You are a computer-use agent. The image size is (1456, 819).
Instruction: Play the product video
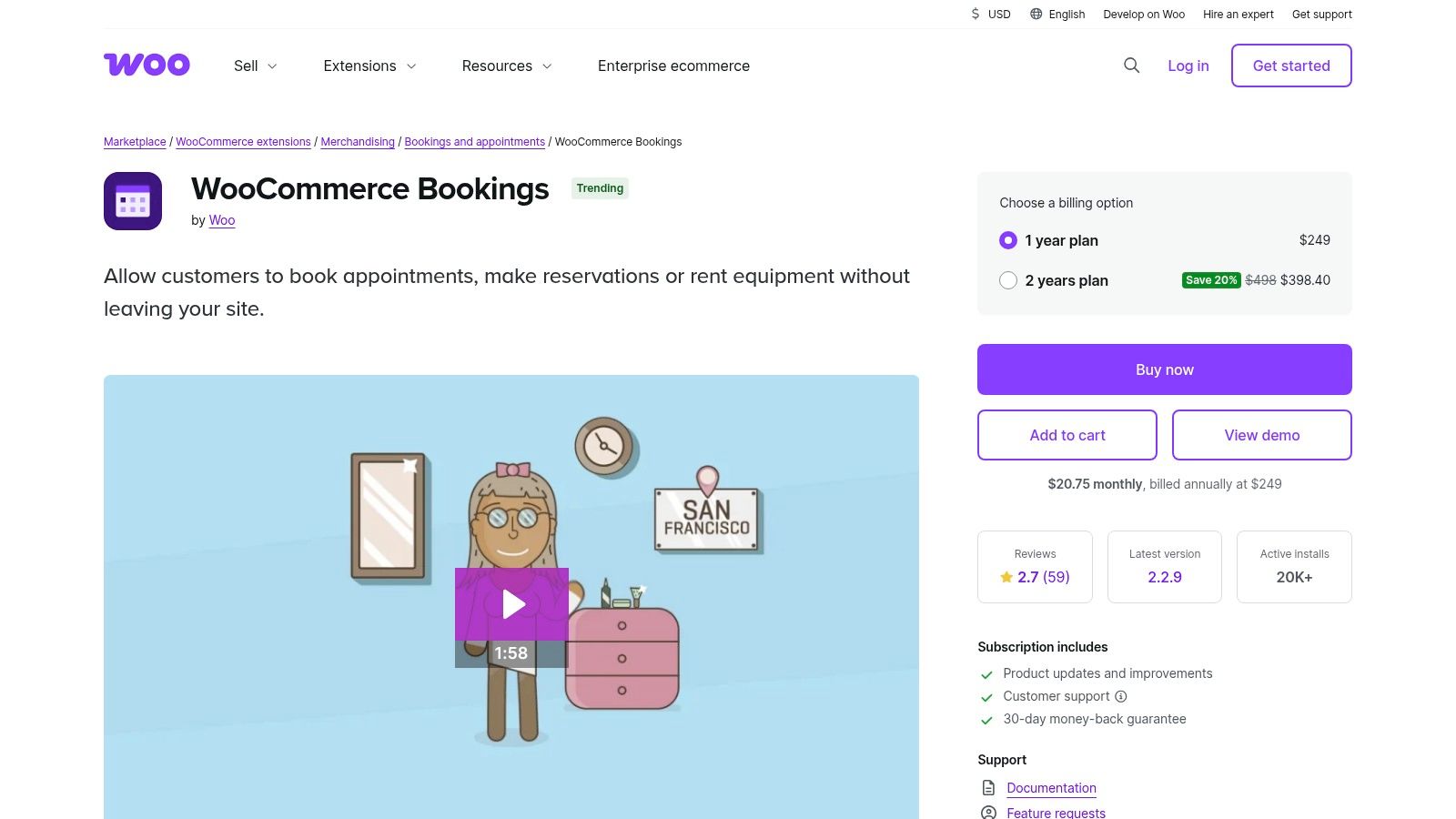[512, 604]
